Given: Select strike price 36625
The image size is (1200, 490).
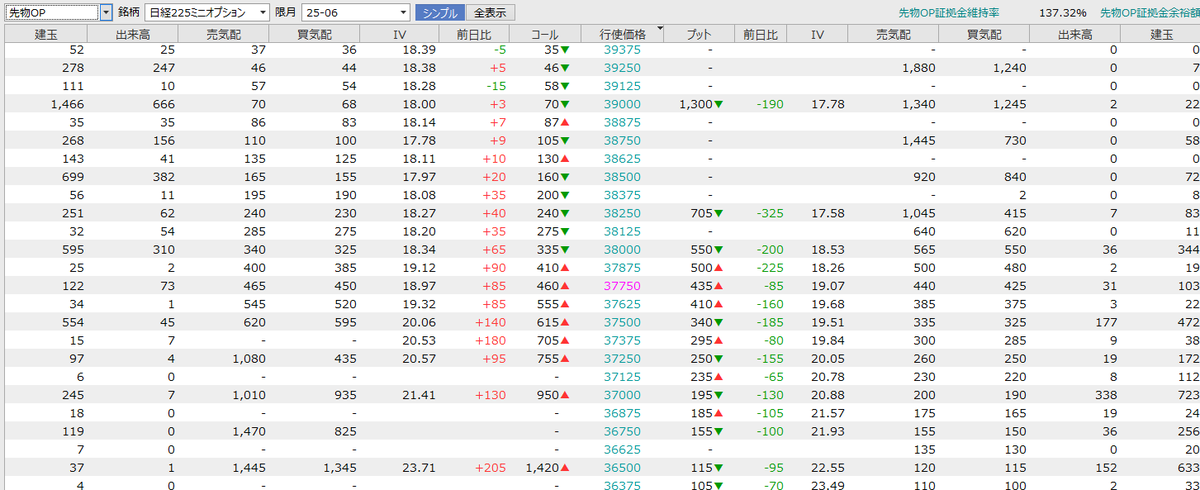Looking at the screenshot, I should click(x=623, y=449).
